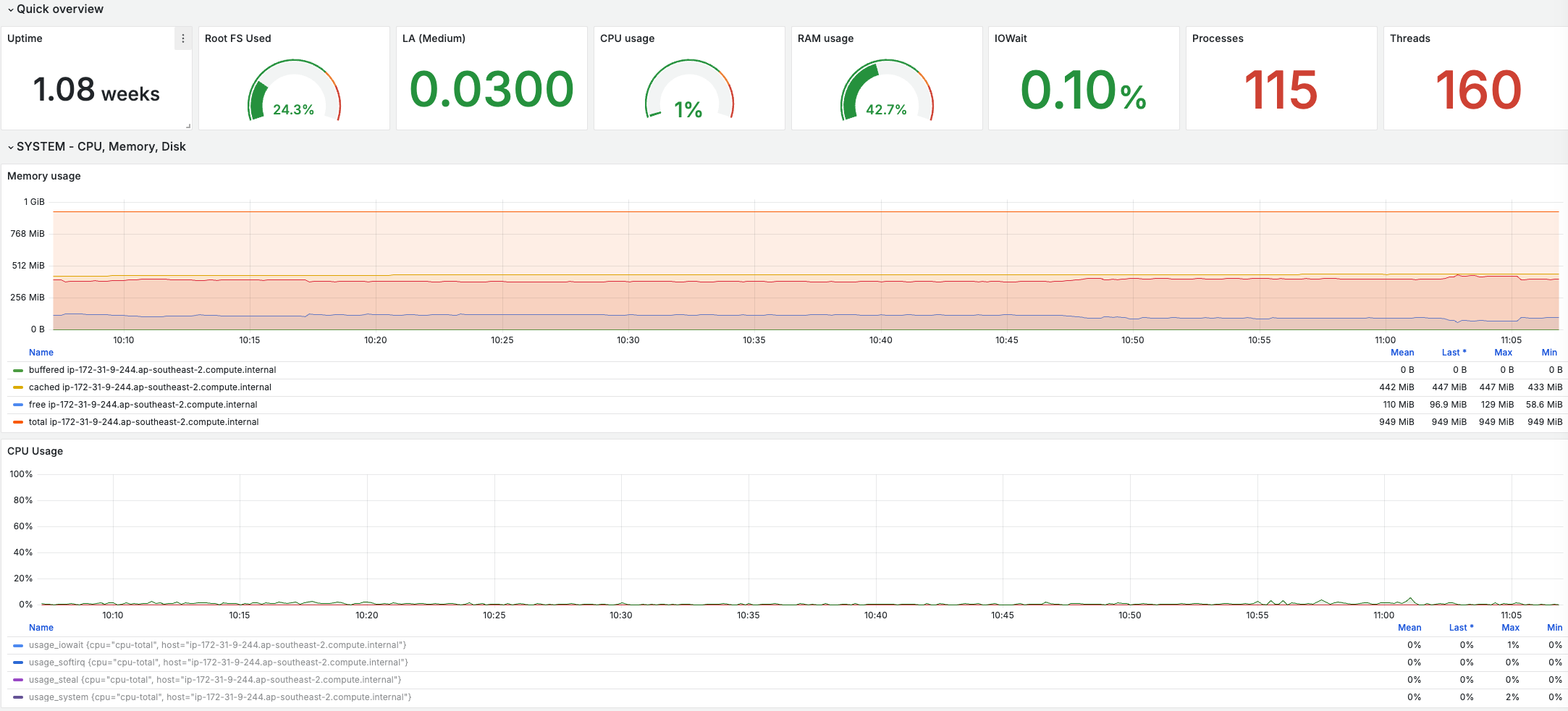Sort Memory usage legend by Max

click(1504, 353)
